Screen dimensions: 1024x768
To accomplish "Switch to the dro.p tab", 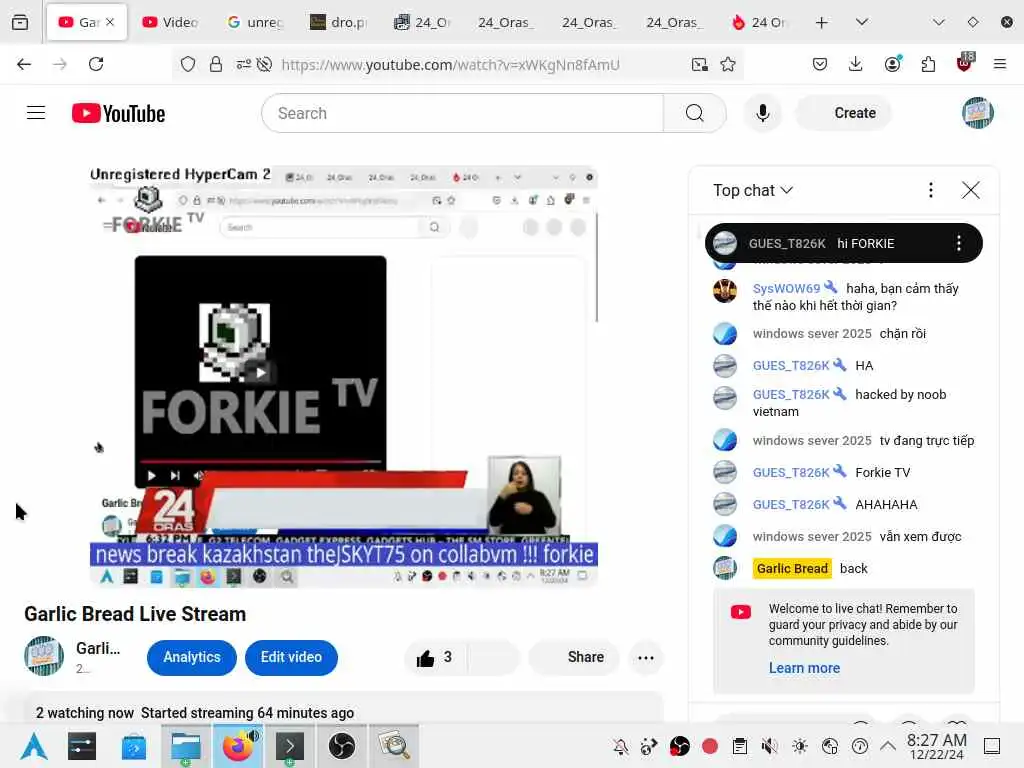I will [x=338, y=22].
